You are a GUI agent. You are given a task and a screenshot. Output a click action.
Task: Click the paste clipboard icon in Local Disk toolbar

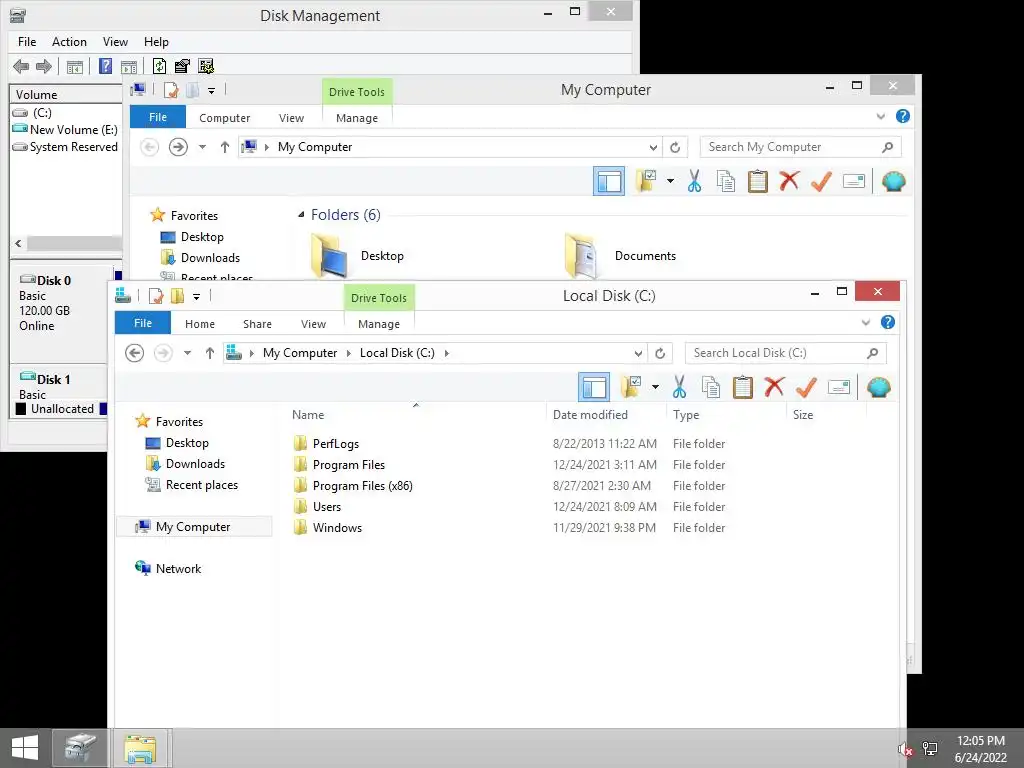743,387
